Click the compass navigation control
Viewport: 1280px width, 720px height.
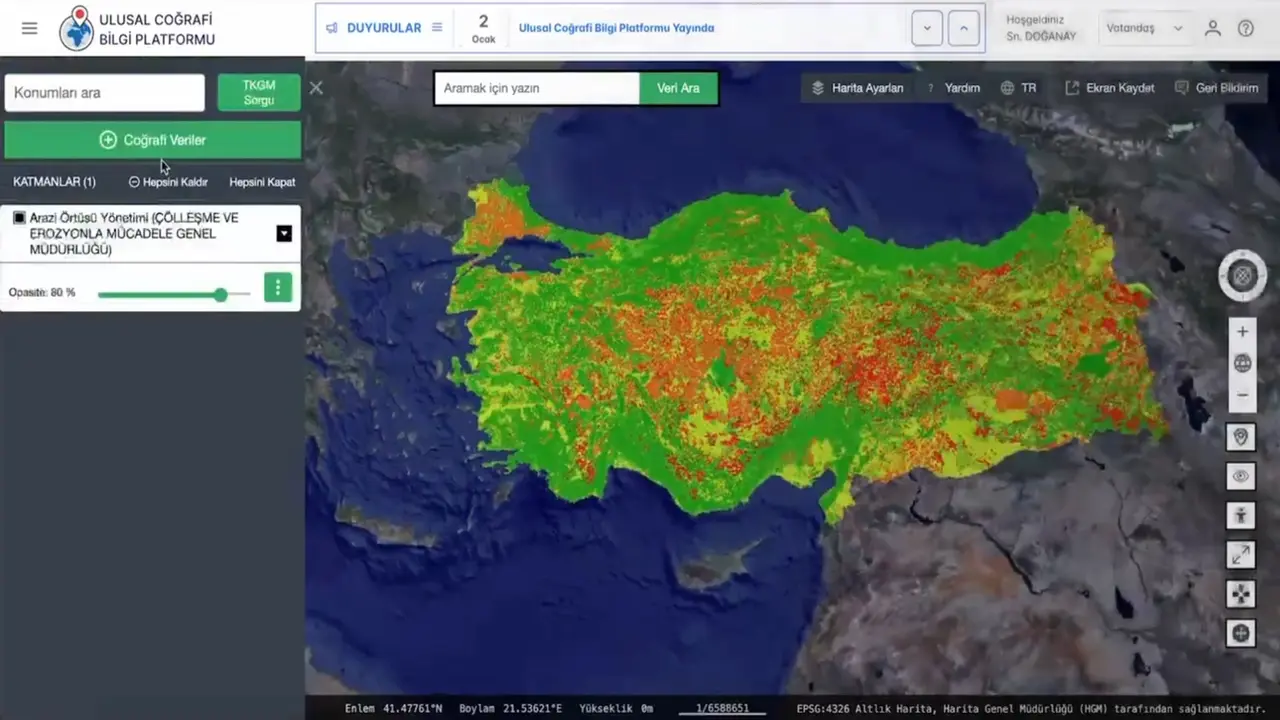1242,275
